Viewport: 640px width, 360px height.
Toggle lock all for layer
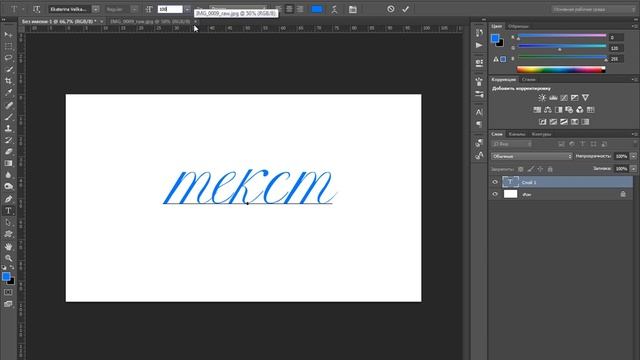(550, 169)
